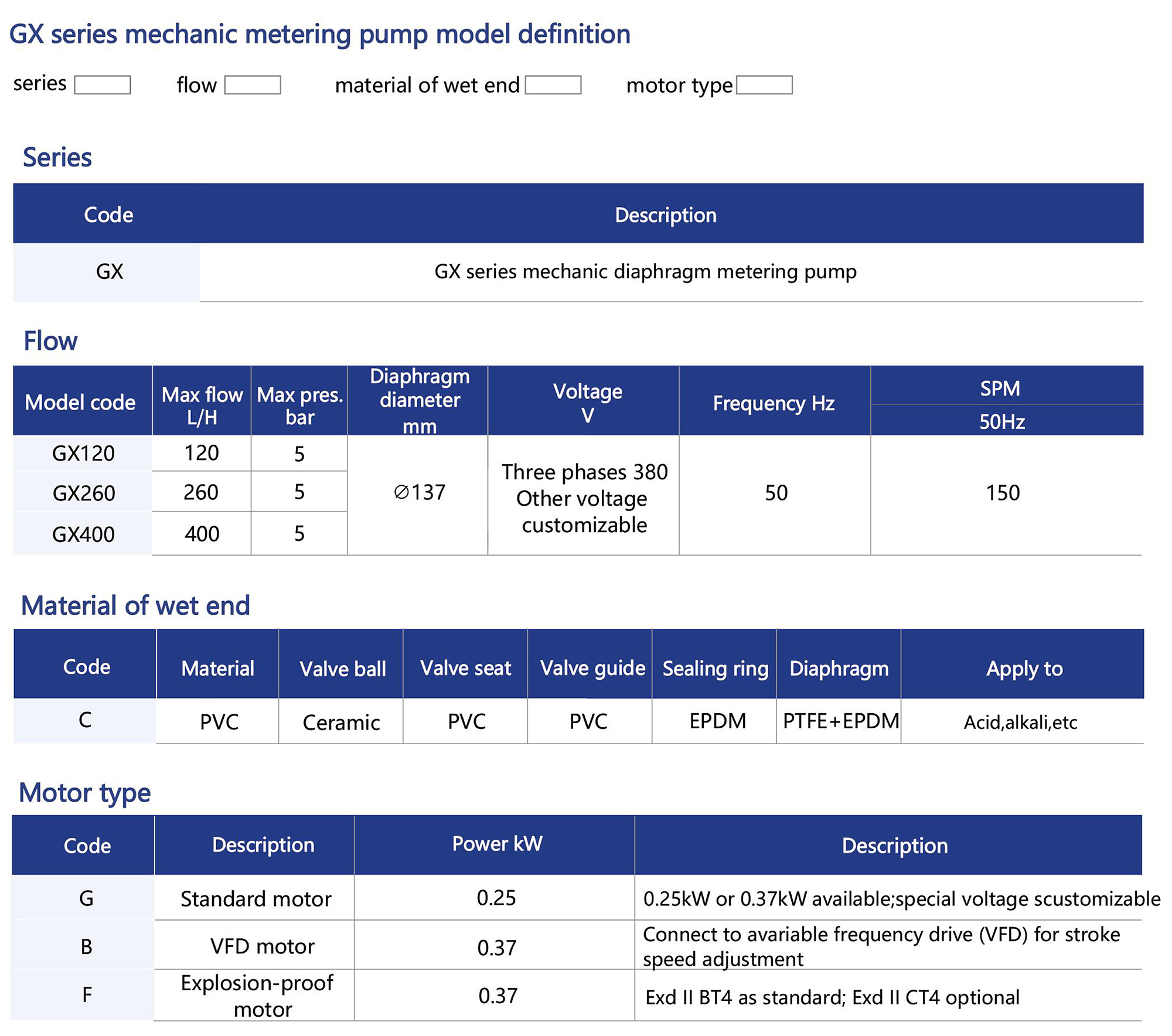Viewport: 1172px width, 1036px height.
Task: Select the frequency value '50'
Action: click(776, 493)
